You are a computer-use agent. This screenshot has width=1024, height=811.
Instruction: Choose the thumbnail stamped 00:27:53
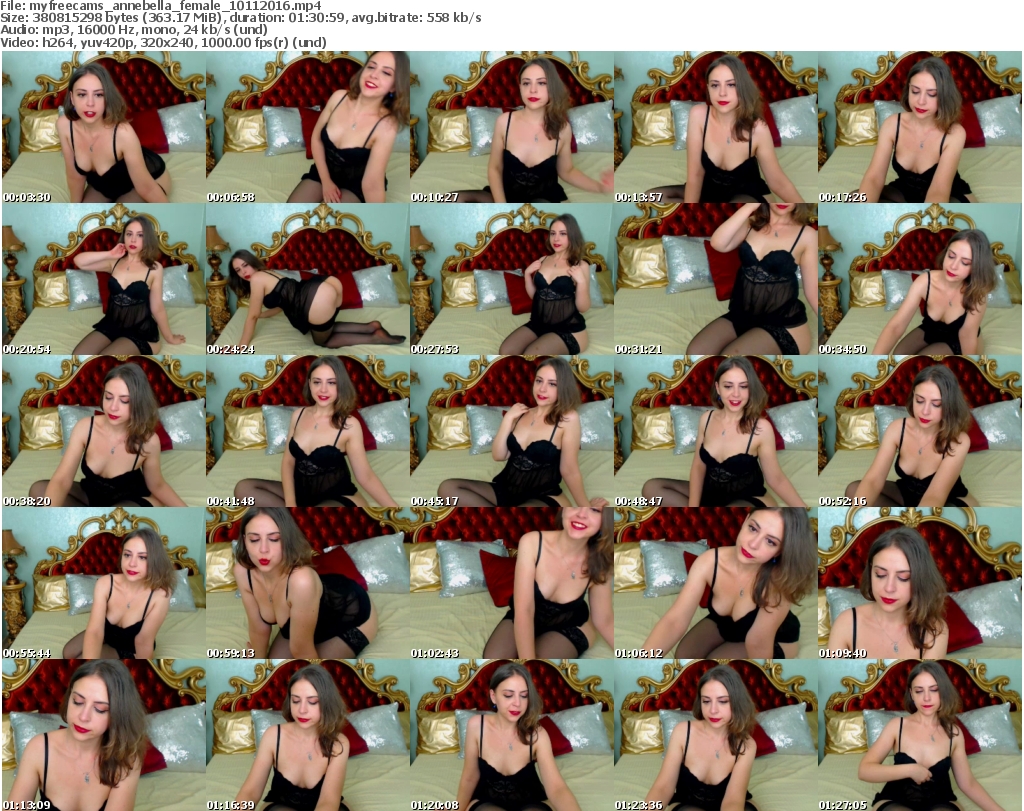tap(511, 279)
